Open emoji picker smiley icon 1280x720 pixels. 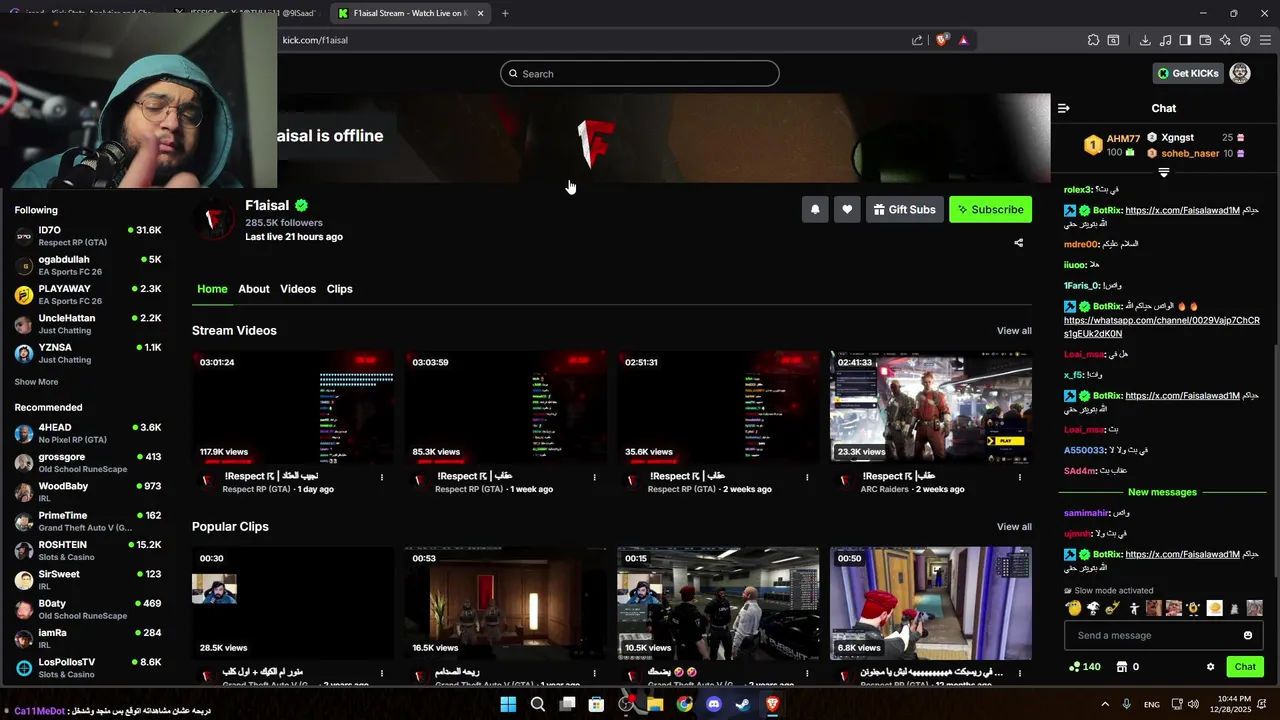[x=1248, y=635]
